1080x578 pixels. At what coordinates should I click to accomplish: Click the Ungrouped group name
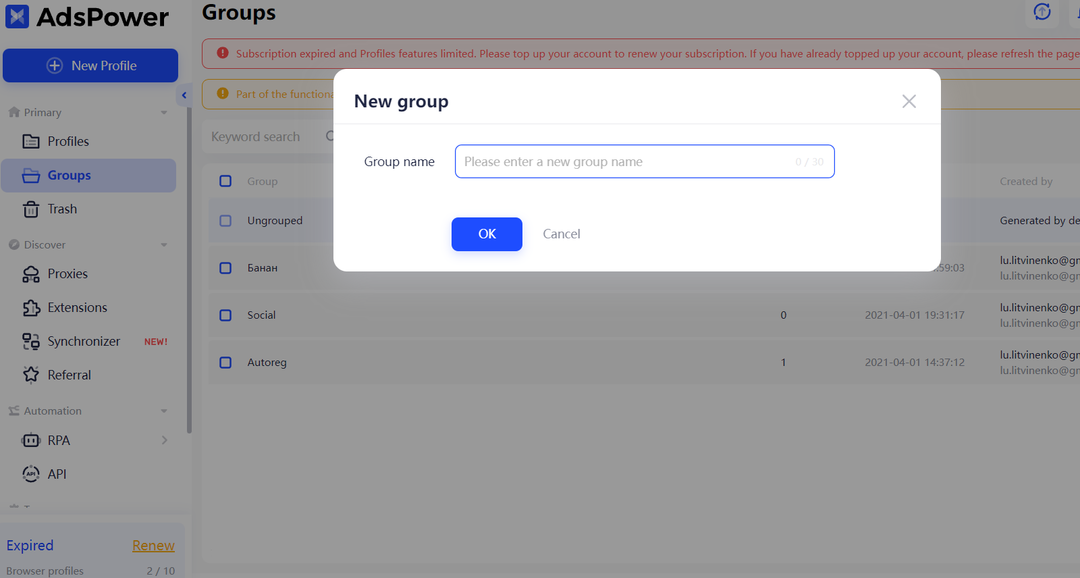[x=275, y=220]
